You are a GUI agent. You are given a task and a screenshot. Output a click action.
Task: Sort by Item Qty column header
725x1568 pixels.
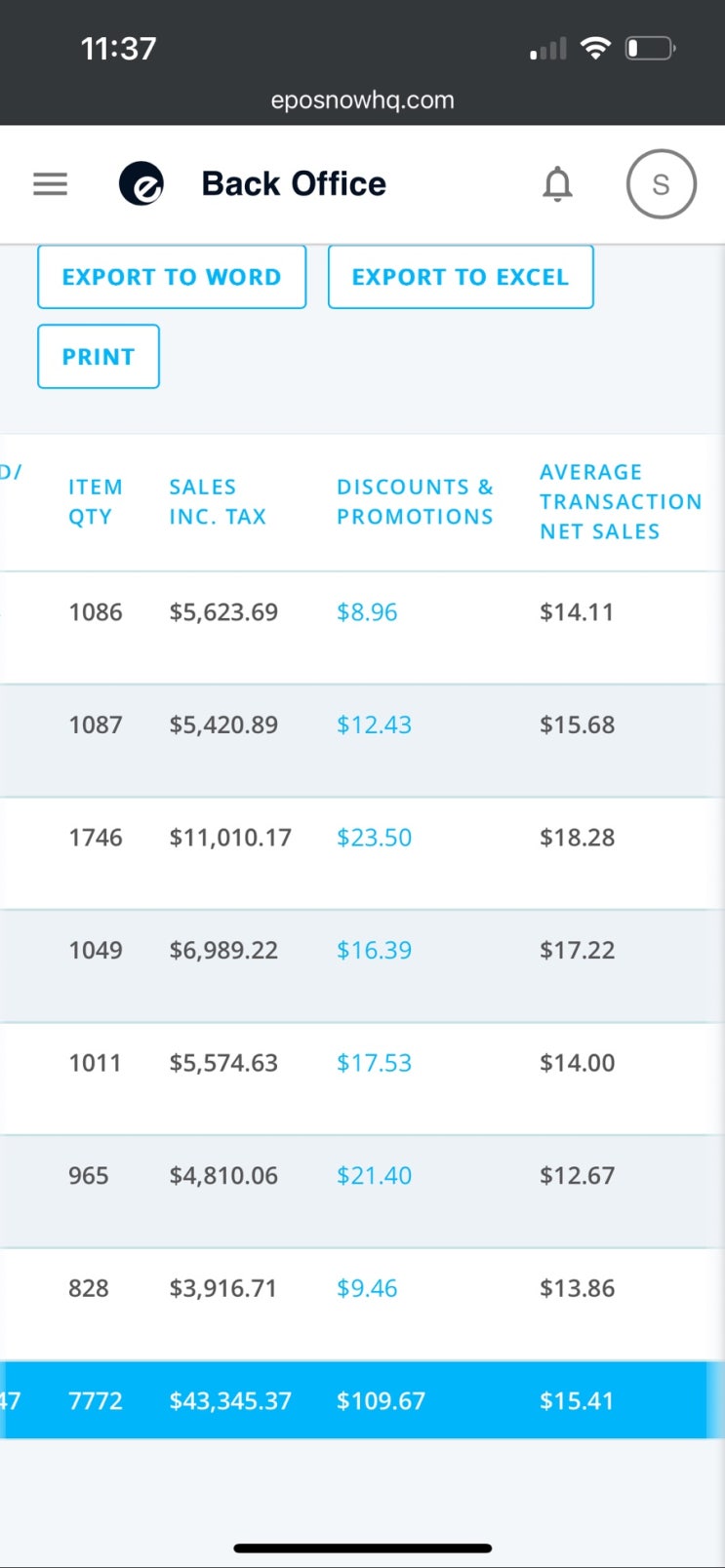click(x=95, y=501)
